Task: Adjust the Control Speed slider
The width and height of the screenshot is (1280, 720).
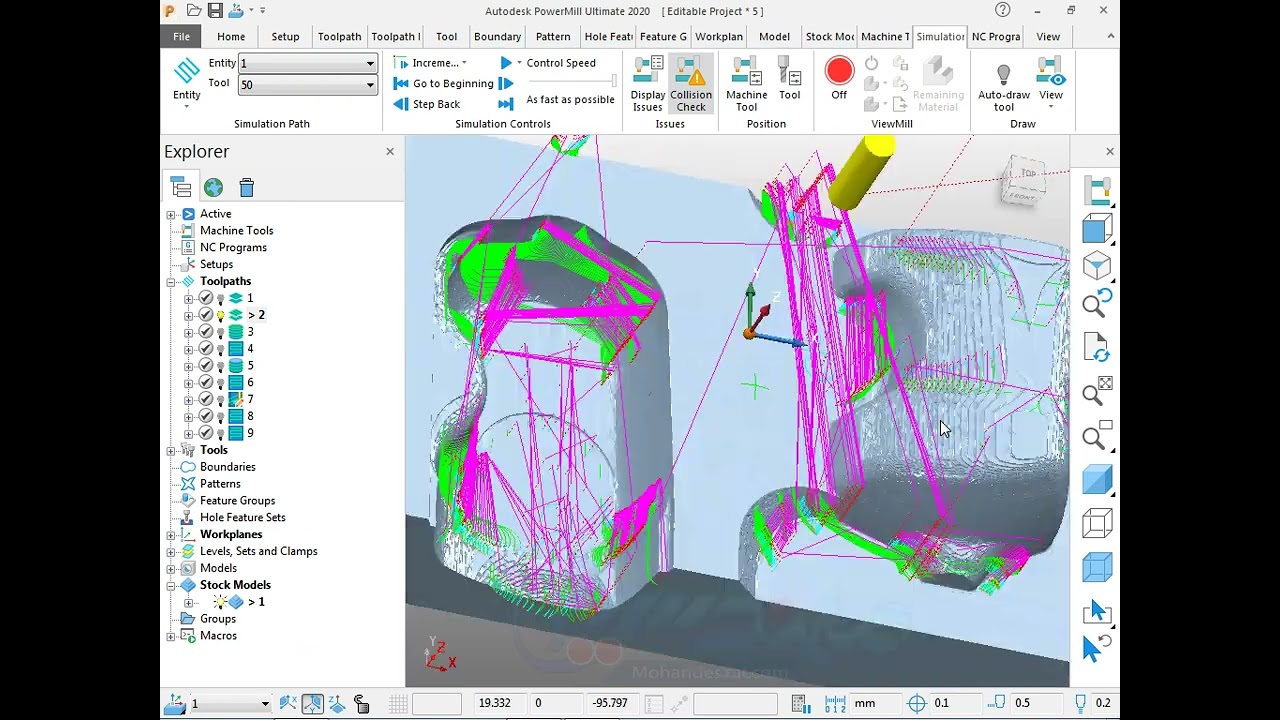Action: [571, 81]
